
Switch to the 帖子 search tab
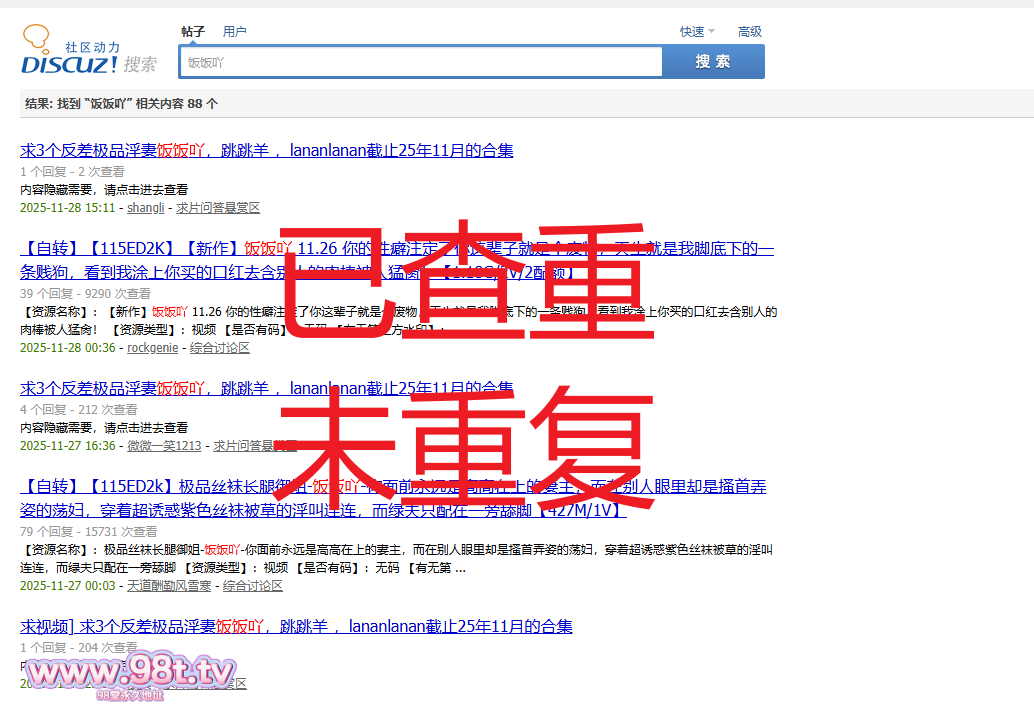(193, 32)
